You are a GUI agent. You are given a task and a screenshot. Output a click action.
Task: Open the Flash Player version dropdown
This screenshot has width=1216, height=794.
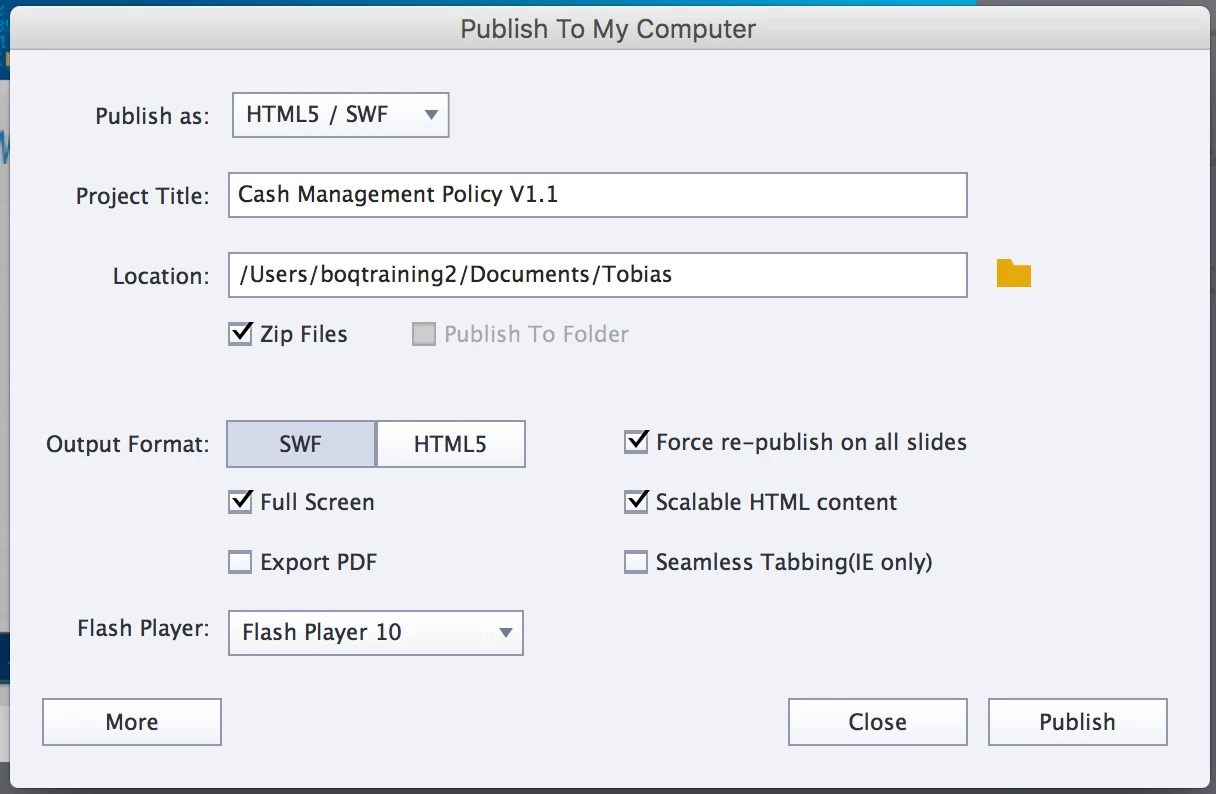[375, 632]
